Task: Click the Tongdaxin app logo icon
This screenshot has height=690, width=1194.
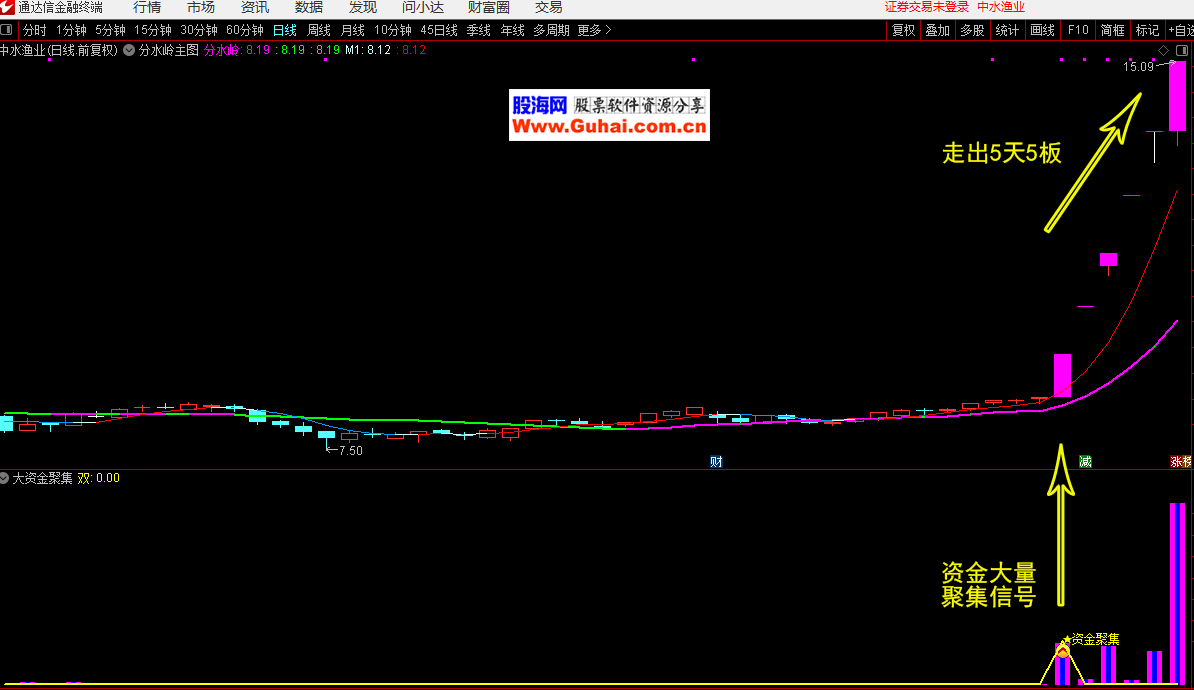Action: point(8,7)
